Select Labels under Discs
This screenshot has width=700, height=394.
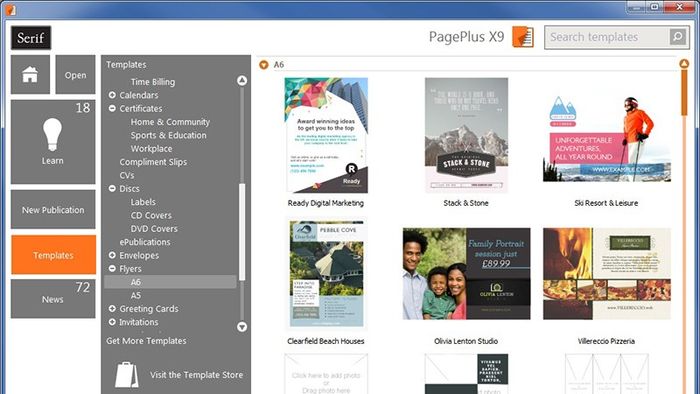point(143,202)
